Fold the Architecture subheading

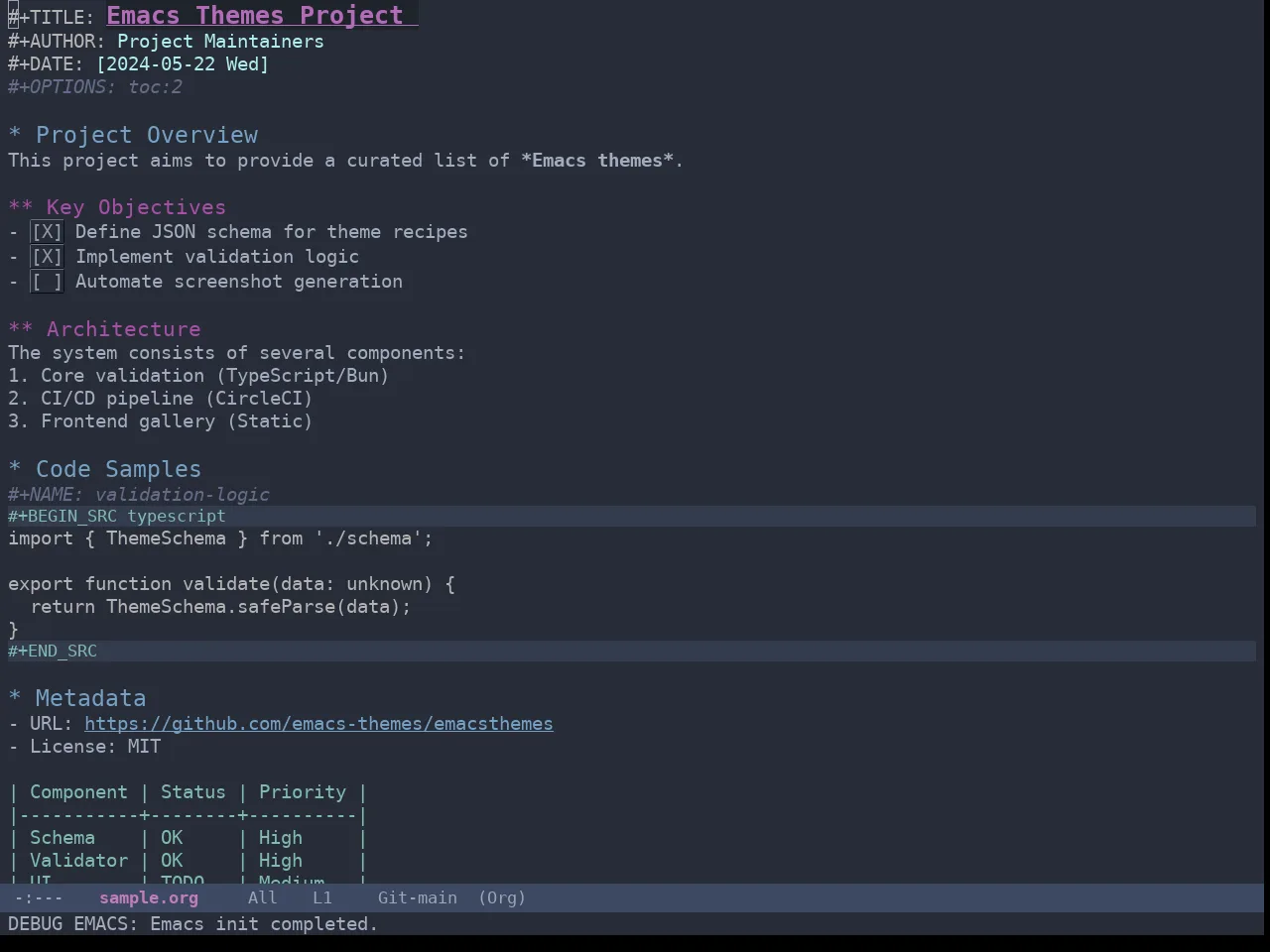click(104, 329)
